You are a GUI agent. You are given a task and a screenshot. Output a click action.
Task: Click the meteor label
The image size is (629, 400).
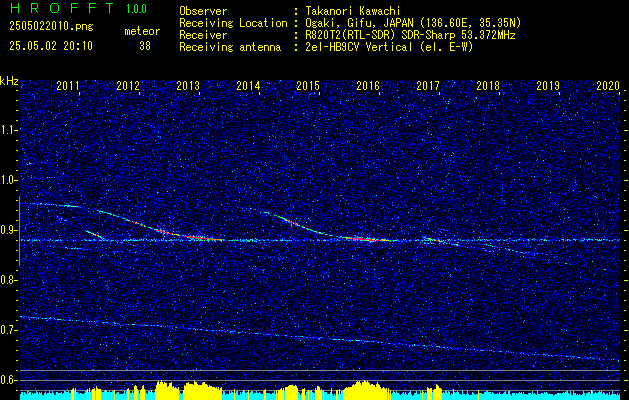(x=142, y=31)
